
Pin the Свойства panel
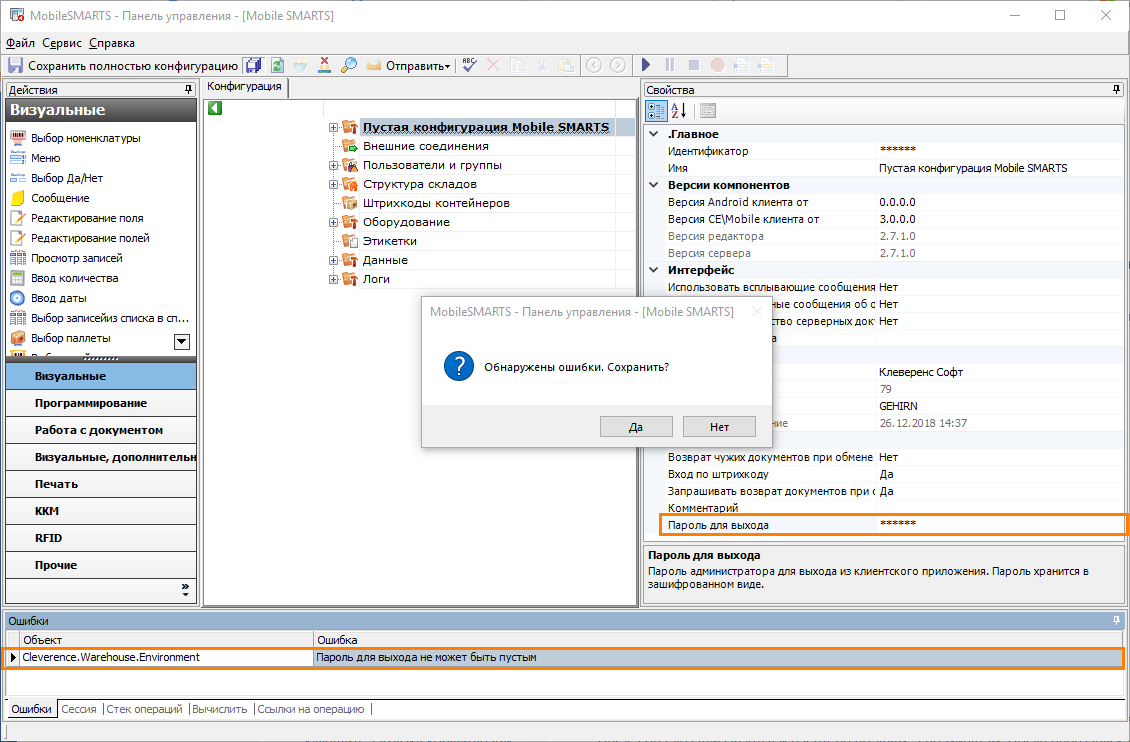point(1116,89)
